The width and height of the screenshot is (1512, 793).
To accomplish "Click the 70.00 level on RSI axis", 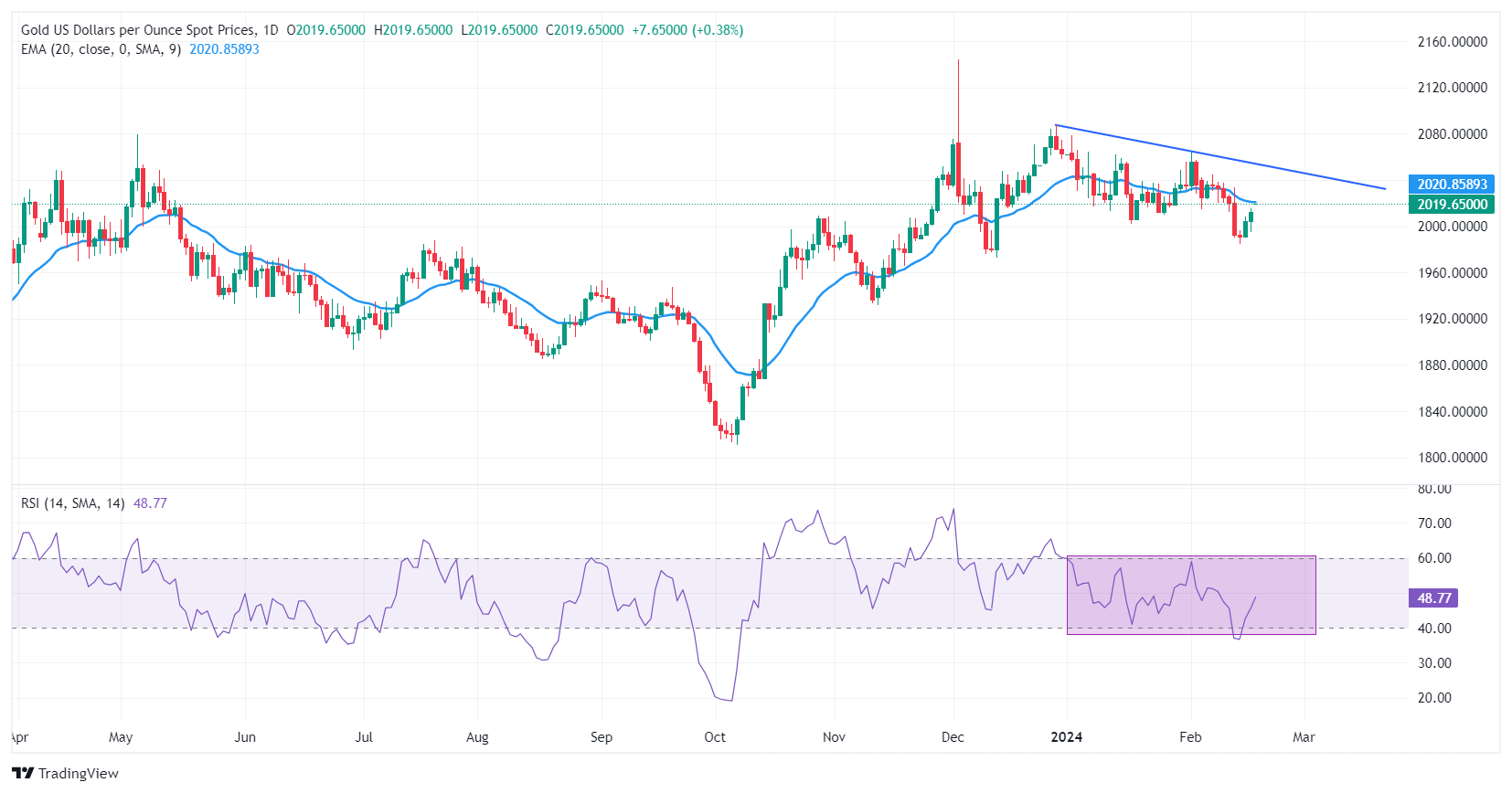I will tap(1434, 523).
